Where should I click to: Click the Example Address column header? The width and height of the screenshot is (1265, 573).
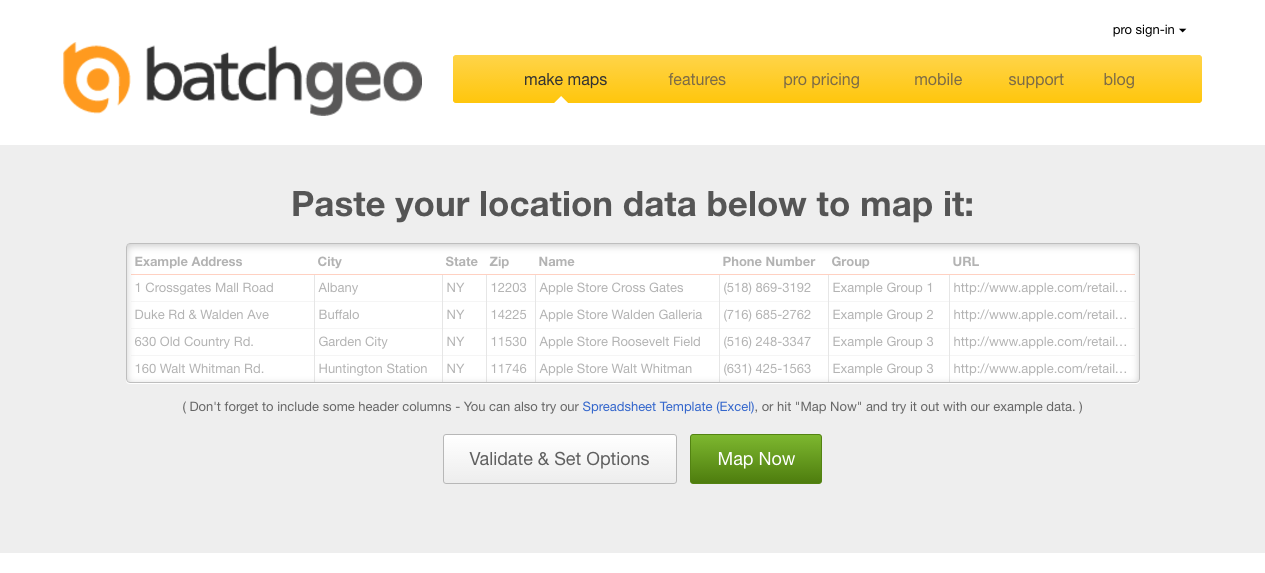click(189, 261)
